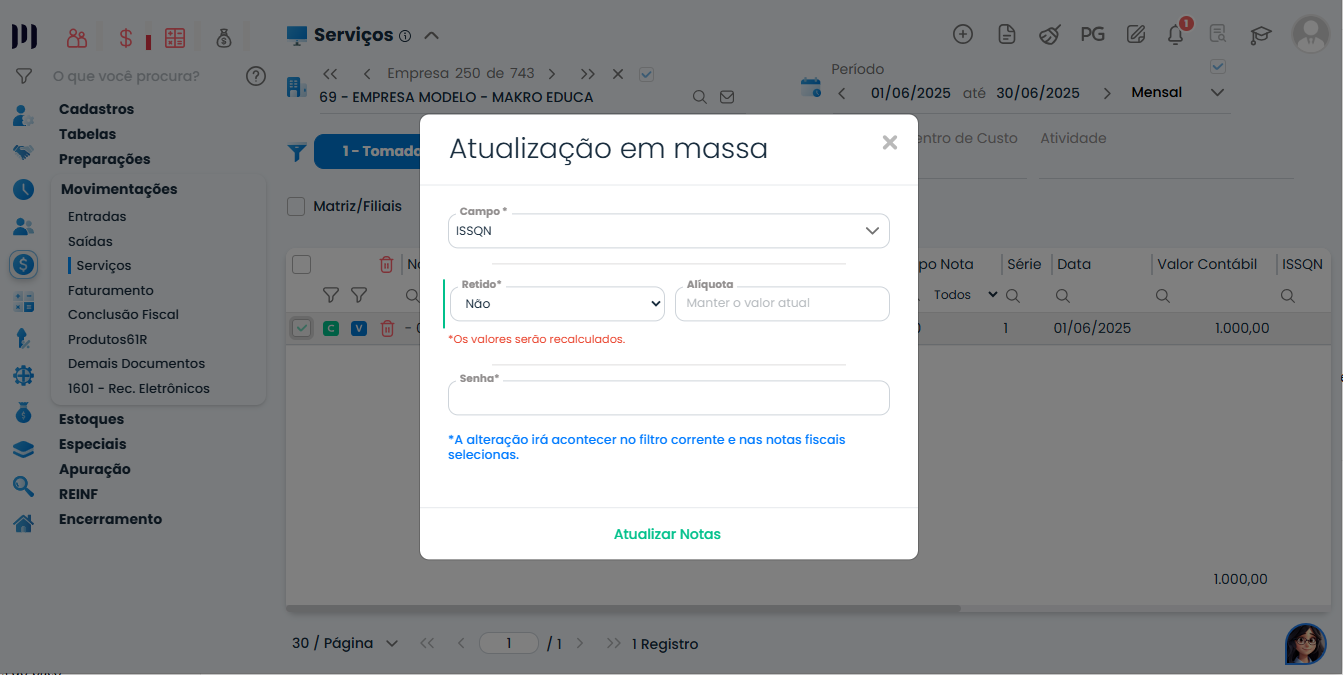Click the start date 01/06/2025
1343x675 pixels.
click(910, 93)
